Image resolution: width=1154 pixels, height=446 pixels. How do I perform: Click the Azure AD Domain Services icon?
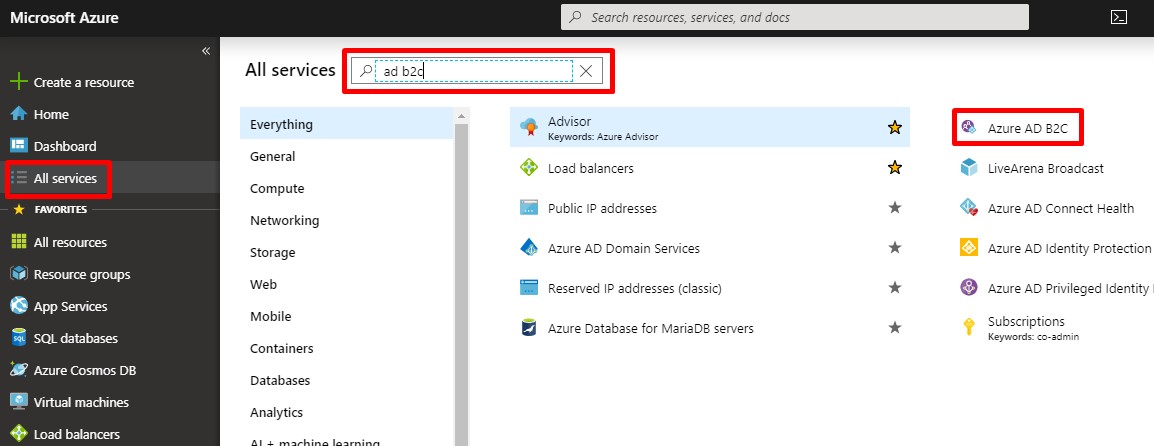coord(528,248)
